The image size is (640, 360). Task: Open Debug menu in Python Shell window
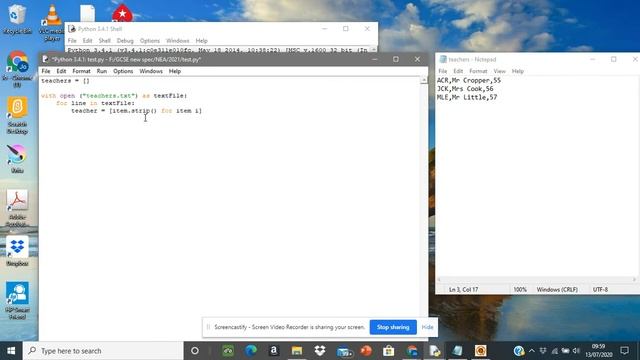pyautogui.click(x=125, y=41)
